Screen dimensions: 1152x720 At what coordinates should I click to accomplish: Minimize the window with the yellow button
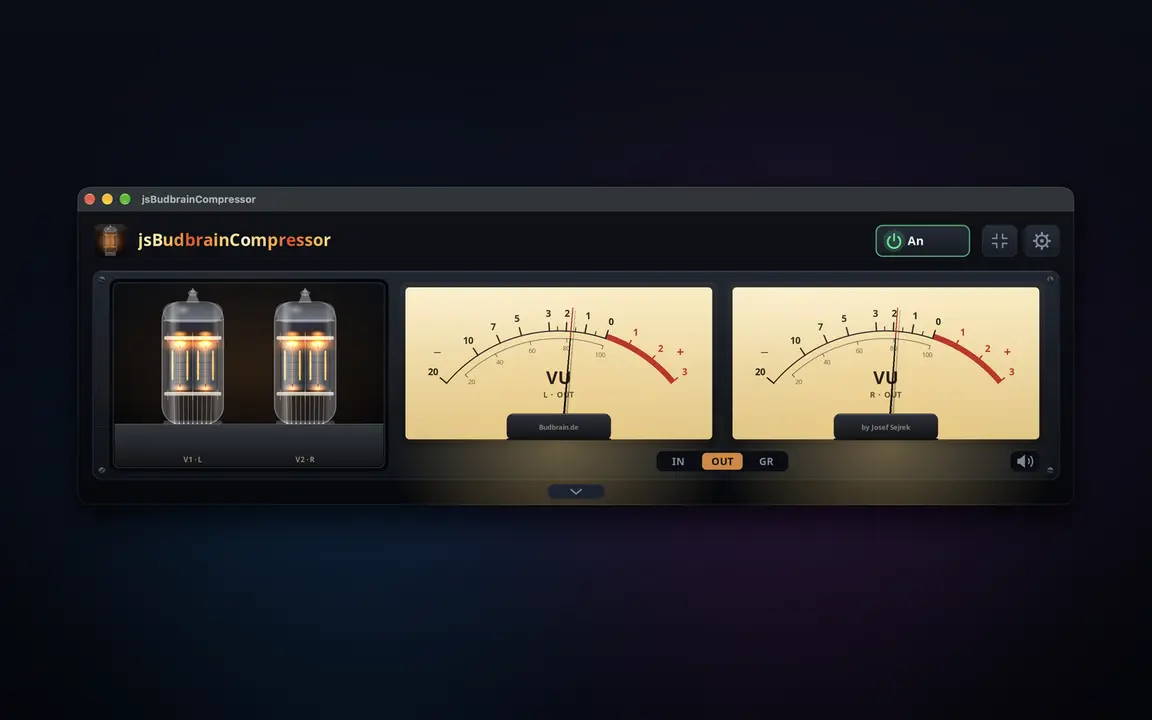[107, 199]
